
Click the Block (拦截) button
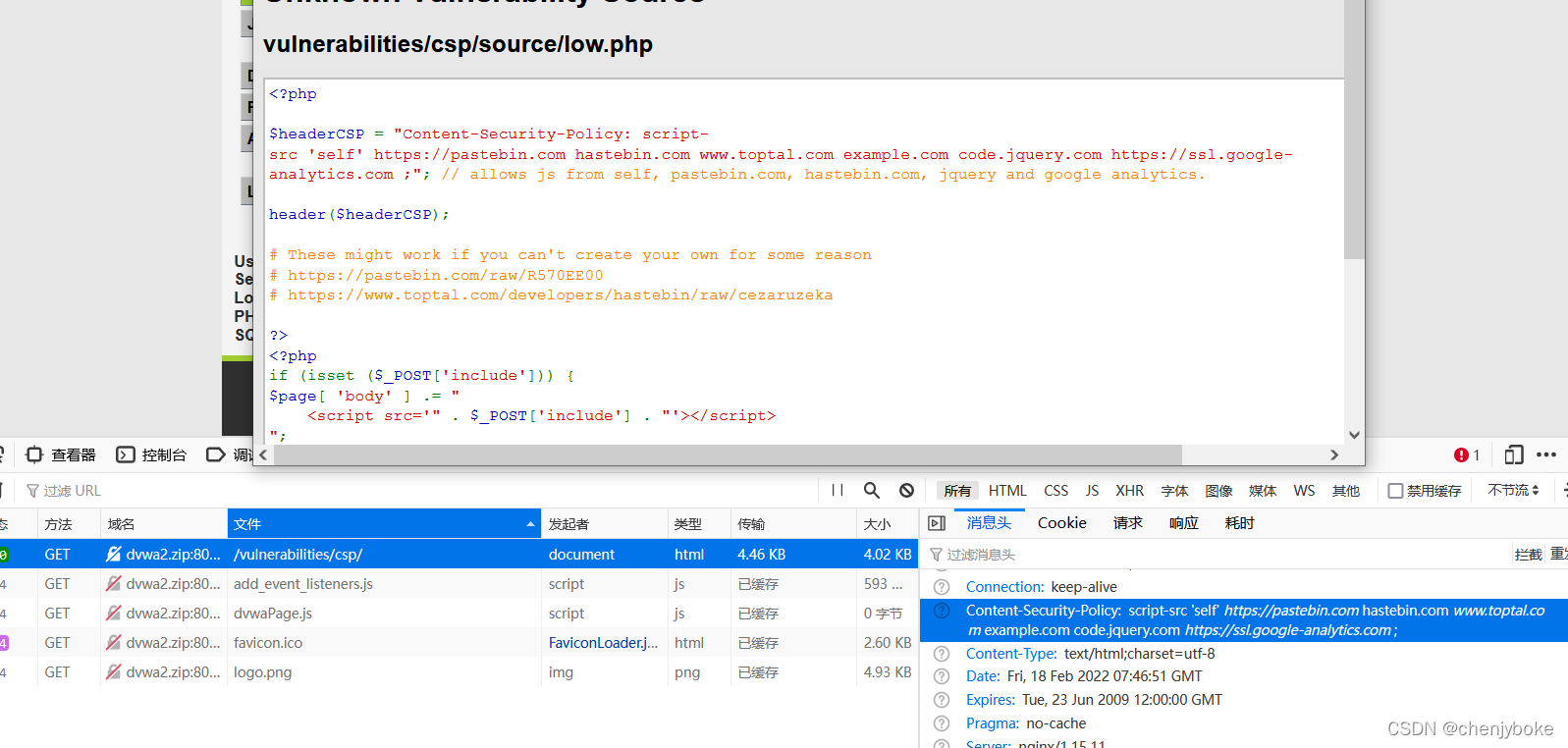[1528, 555]
